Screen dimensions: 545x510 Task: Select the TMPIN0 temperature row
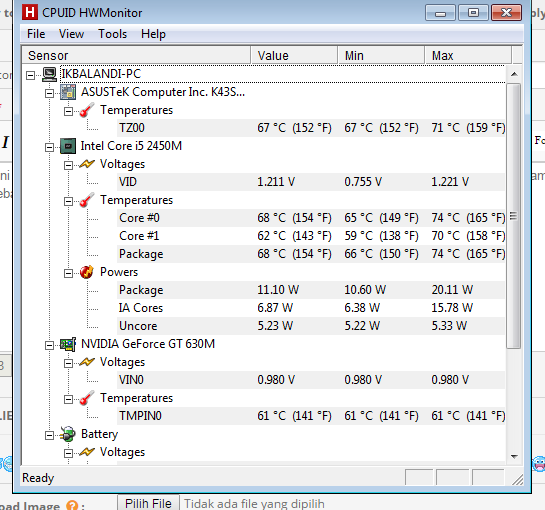tap(311, 416)
